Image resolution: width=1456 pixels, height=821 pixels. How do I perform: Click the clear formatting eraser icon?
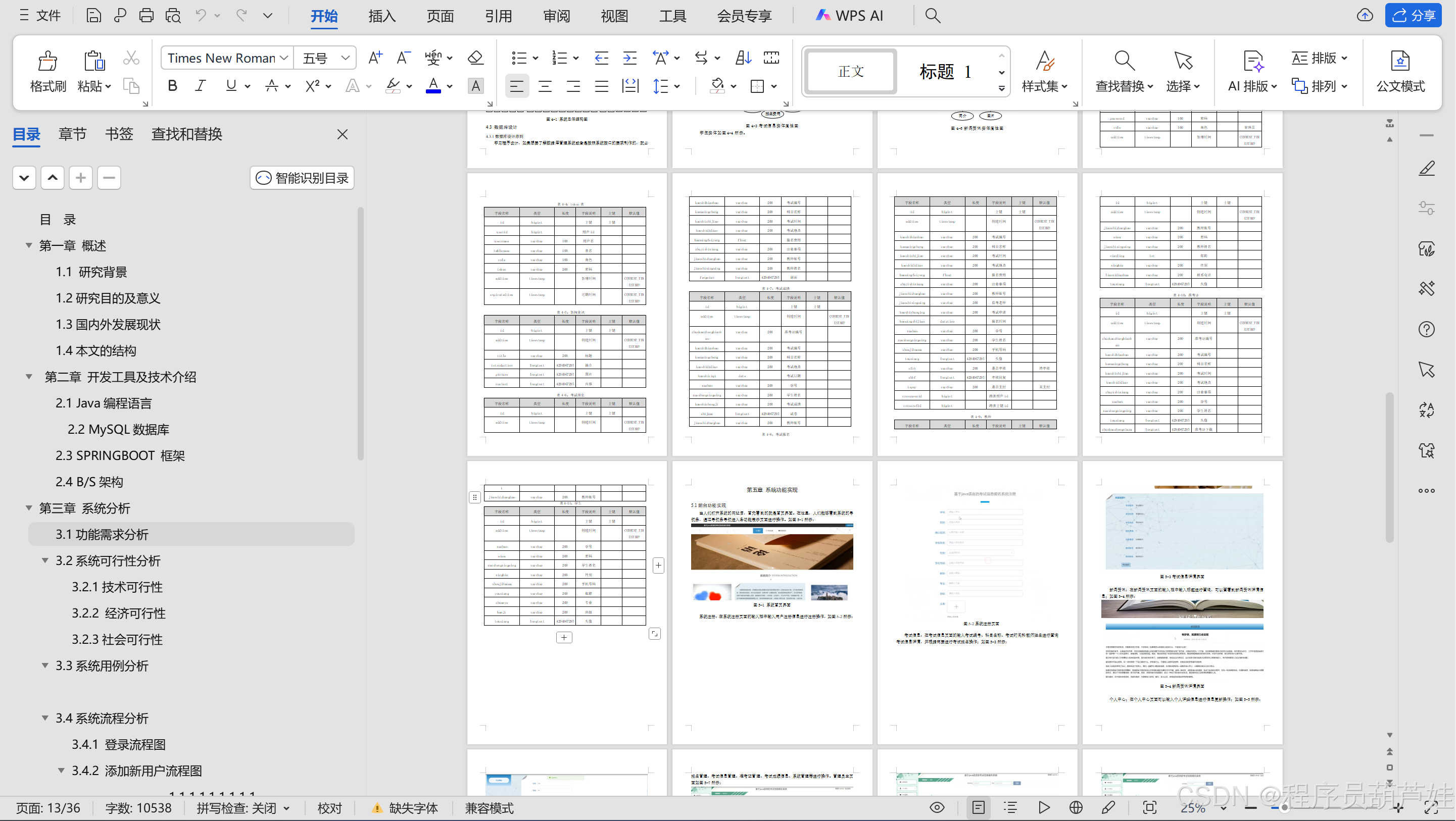(x=475, y=58)
